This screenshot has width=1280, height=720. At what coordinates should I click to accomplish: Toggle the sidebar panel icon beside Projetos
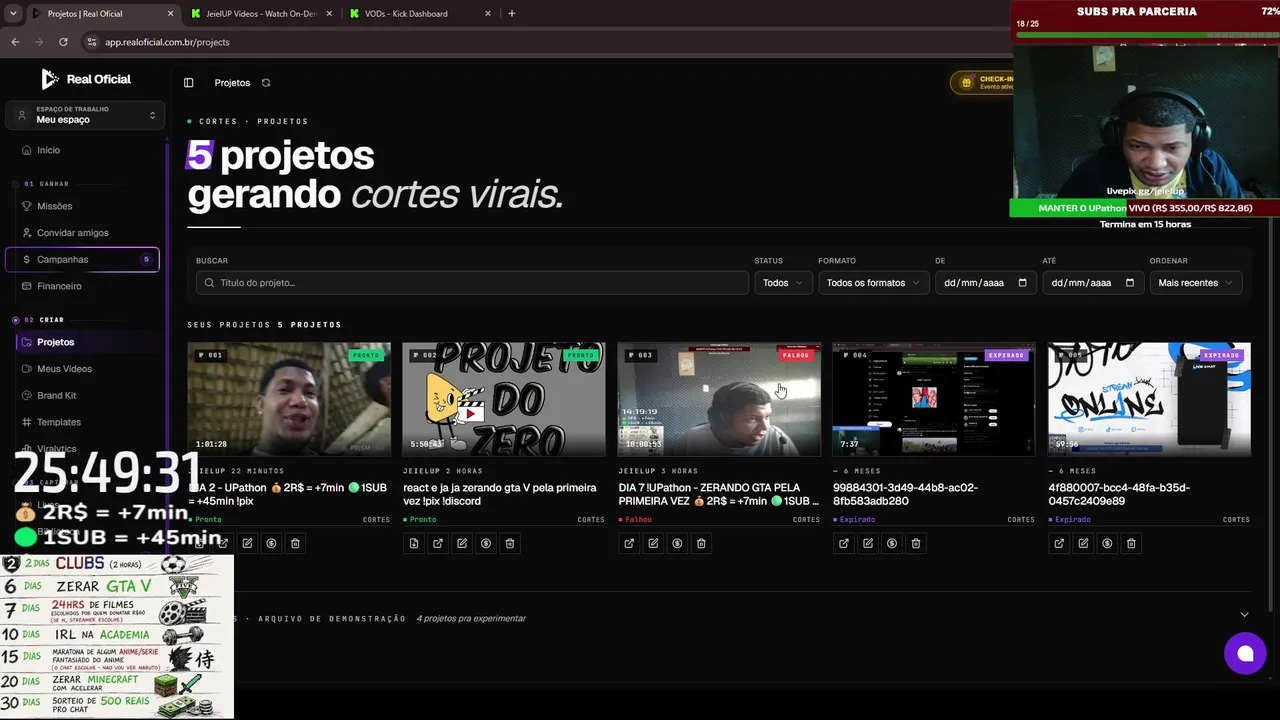188,83
